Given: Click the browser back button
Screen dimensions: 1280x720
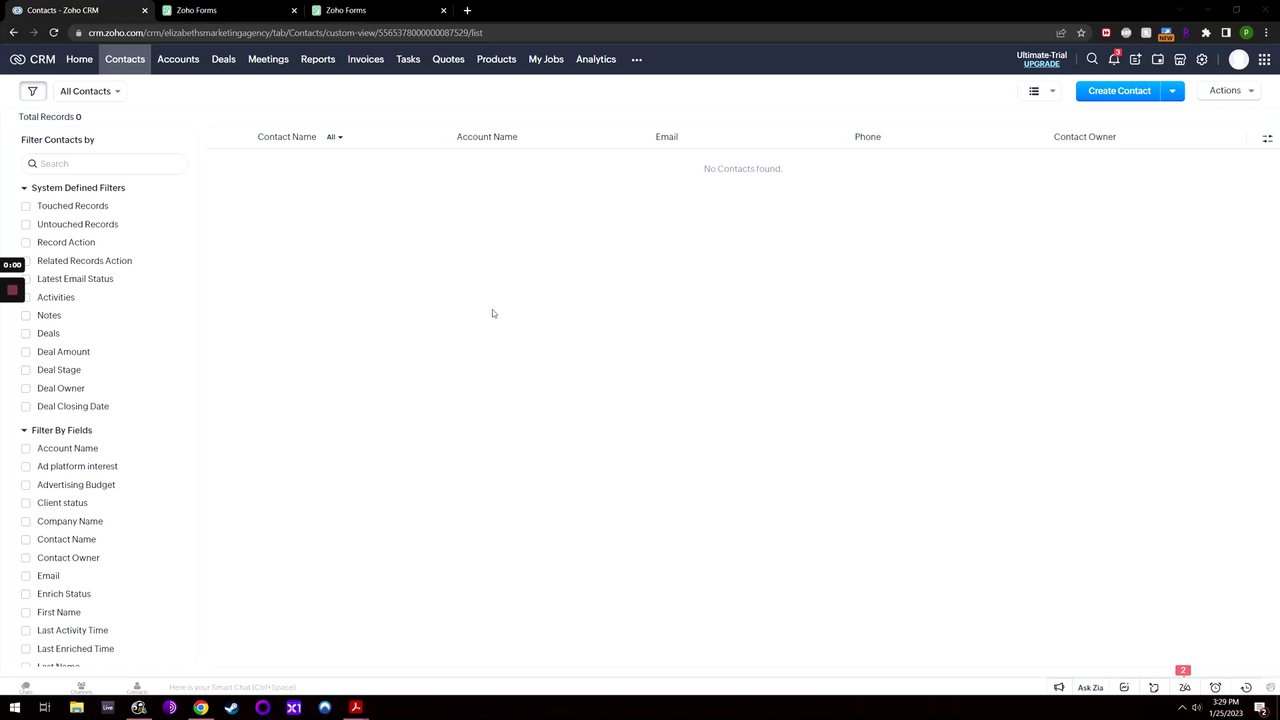Looking at the screenshot, I should [x=14, y=32].
